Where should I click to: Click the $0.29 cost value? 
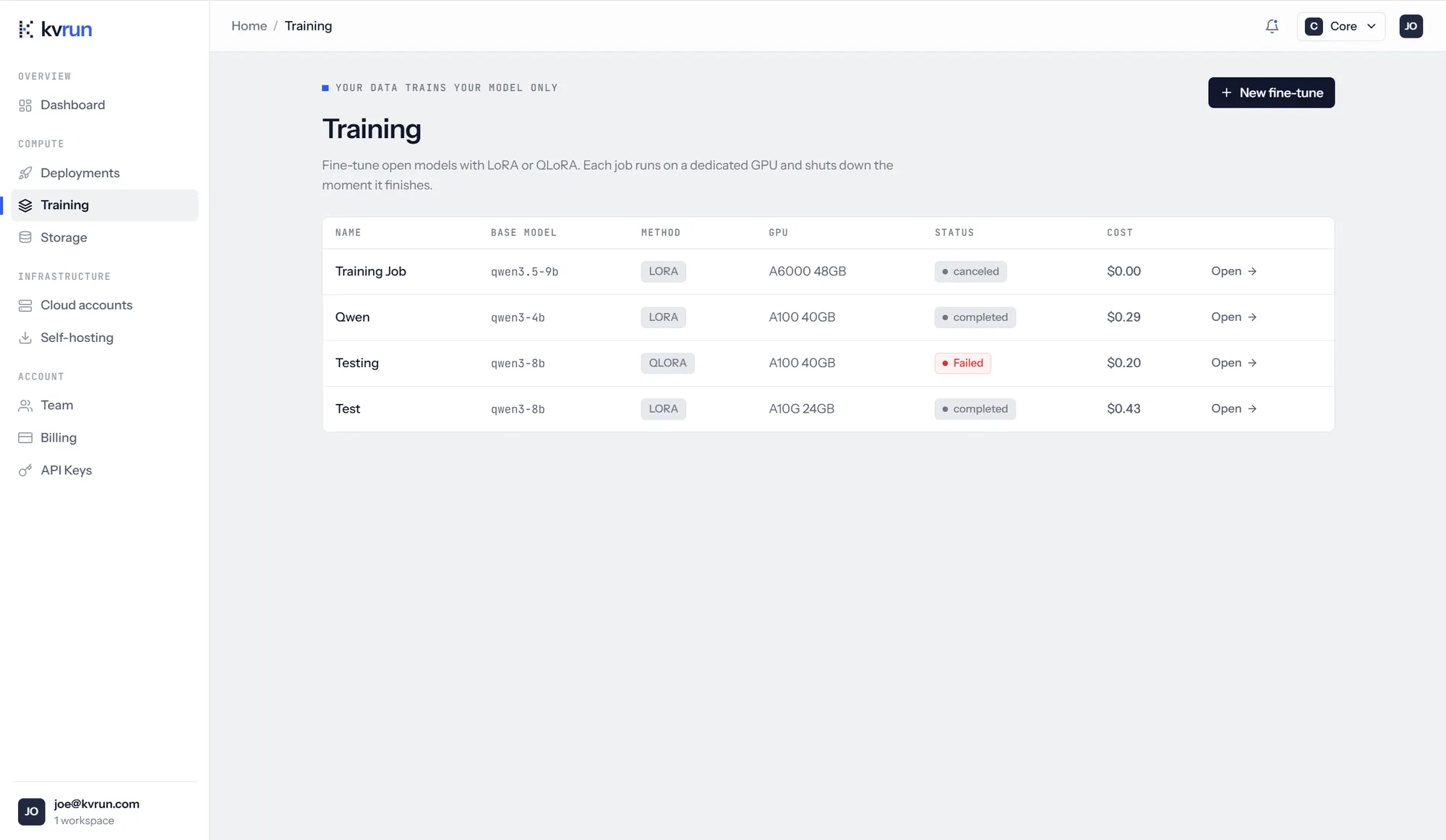pyautogui.click(x=1124, y=317)
